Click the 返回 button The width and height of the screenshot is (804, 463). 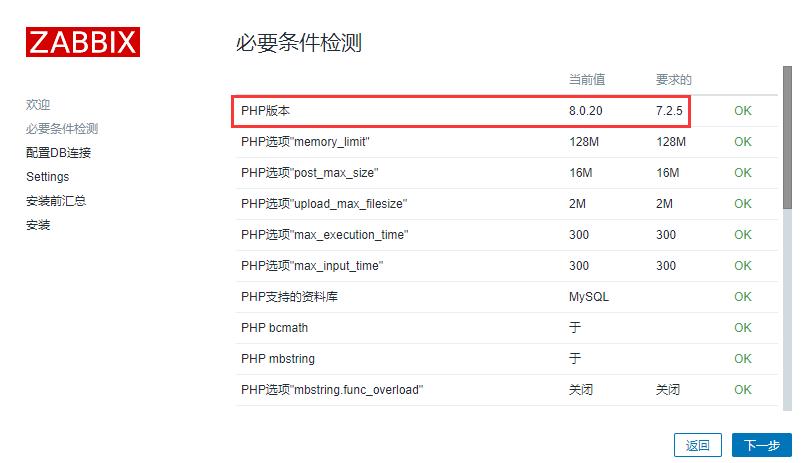(x=697, y=446)
